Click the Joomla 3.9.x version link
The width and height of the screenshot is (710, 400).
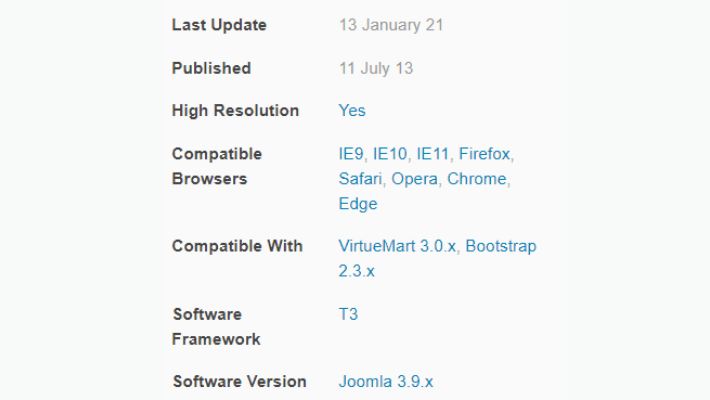[386, 382]
